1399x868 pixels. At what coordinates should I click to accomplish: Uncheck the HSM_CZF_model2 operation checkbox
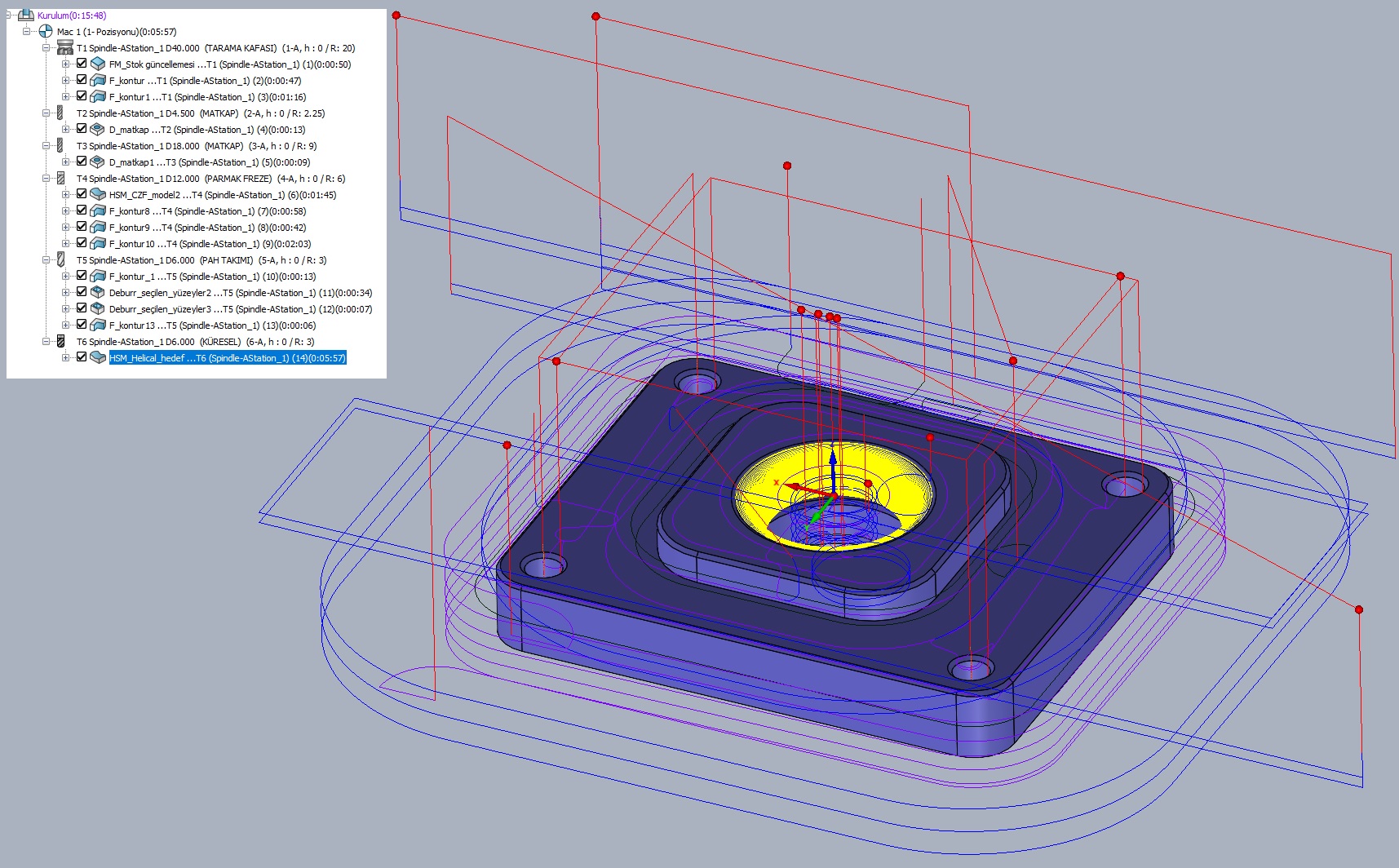(x=82, y=194)
